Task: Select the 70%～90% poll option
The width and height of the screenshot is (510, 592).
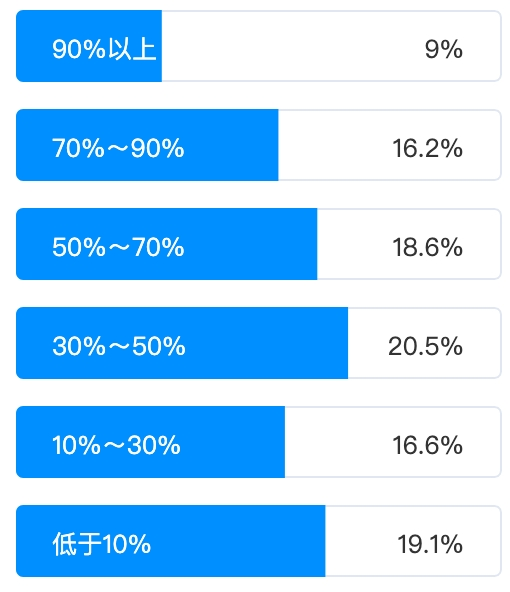Action: (x=259, y=145)
